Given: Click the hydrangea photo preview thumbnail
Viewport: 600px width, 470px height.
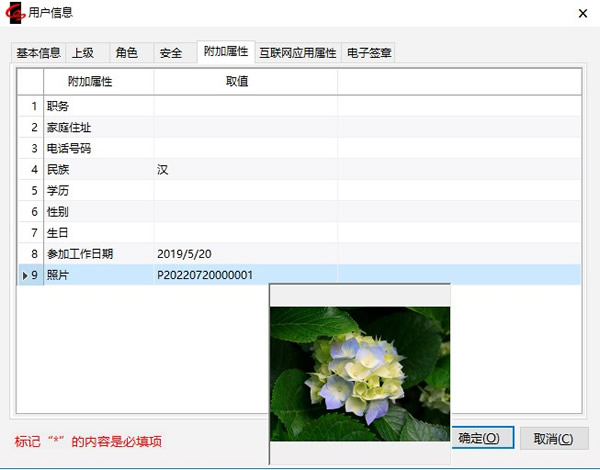Looking at the screenshot, I should [x=360, y=373].
